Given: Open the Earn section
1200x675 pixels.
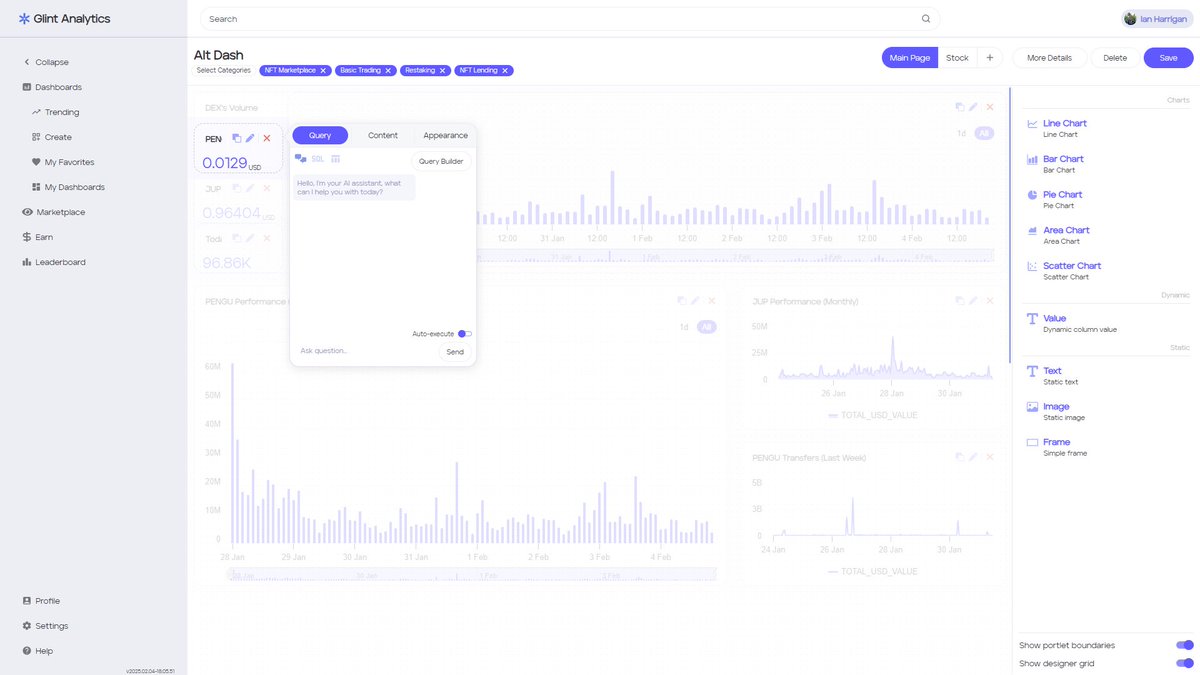Looking at the screenshot, I should (x=38, y=237).
